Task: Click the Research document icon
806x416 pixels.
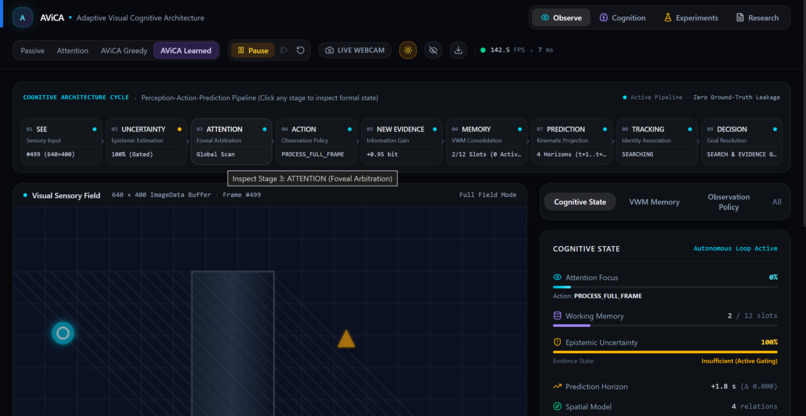Action: (x=740, y=17)
